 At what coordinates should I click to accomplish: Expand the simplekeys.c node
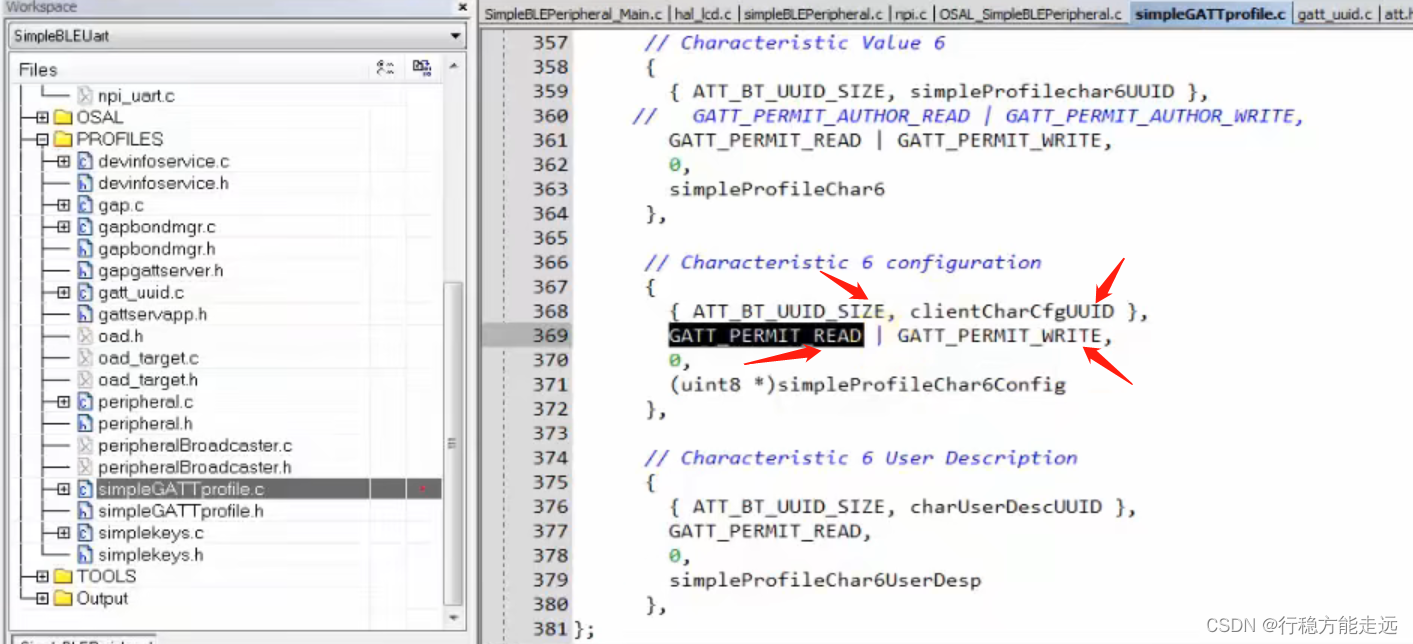tap(64, 533)
